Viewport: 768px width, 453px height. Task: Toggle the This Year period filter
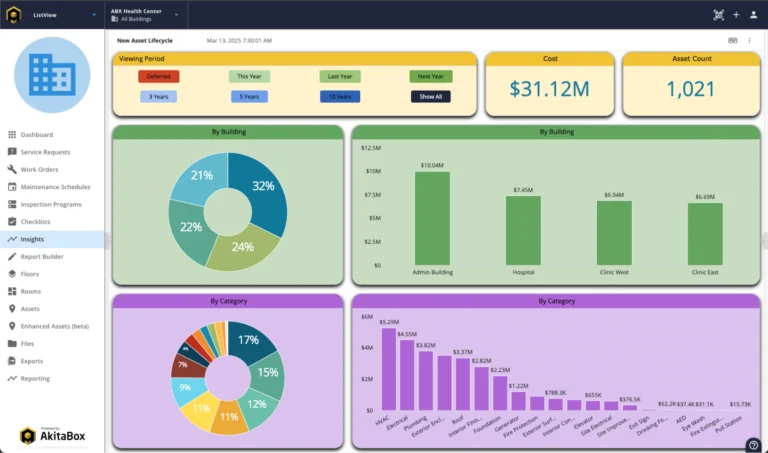pos(249,76)
